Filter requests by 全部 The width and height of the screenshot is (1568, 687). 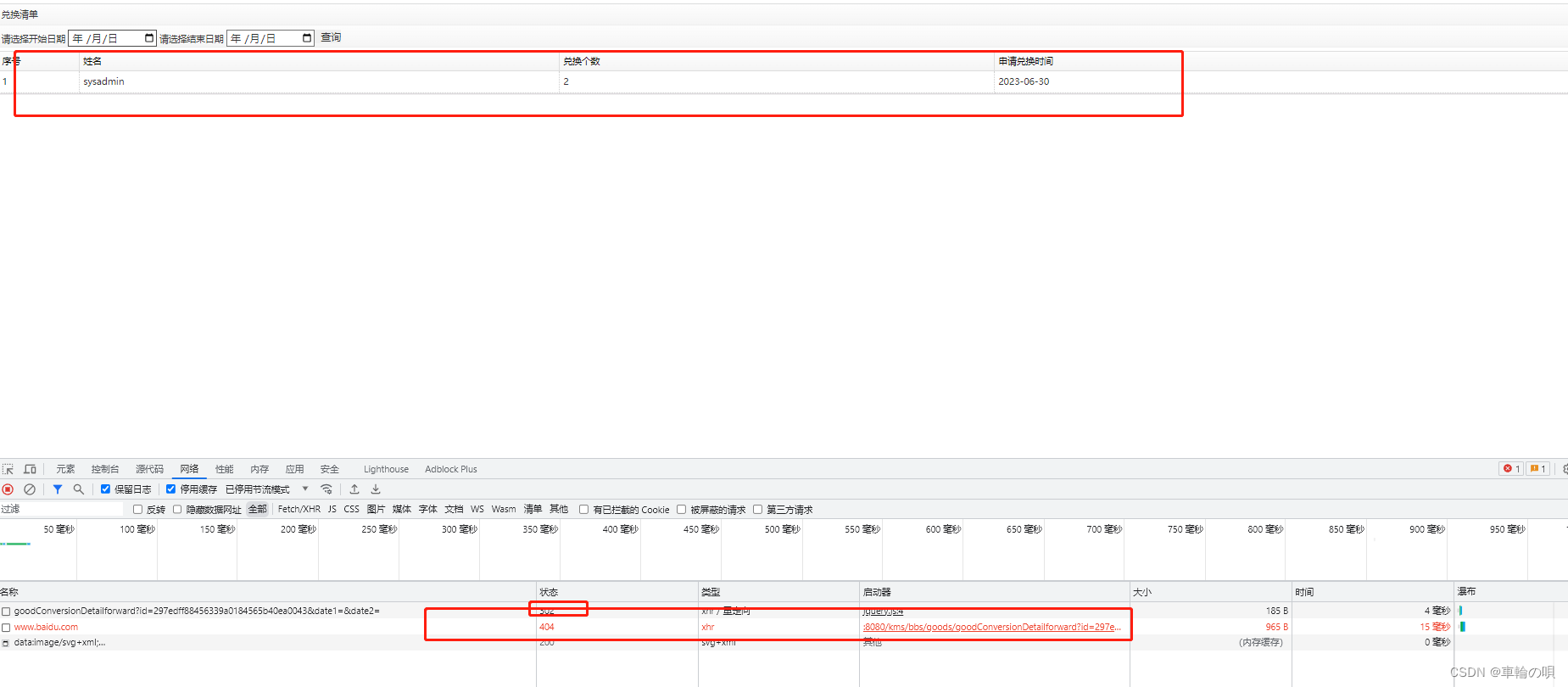(x=257, y=510)
